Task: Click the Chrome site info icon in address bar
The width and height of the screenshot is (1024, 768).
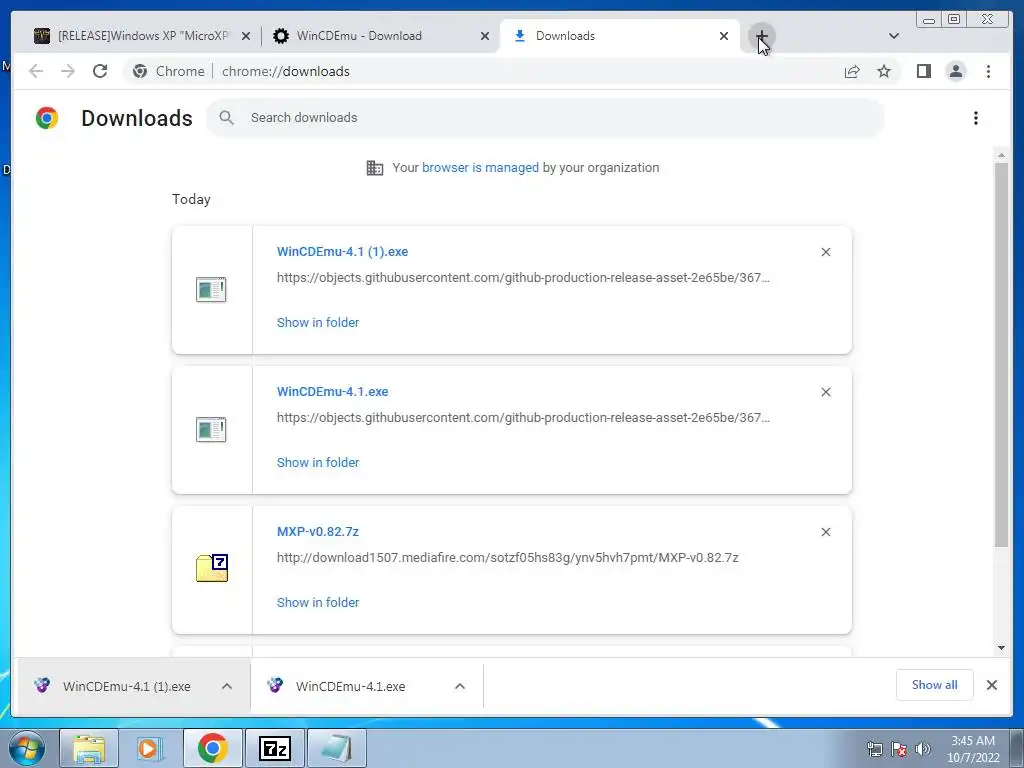Action: click(x=140, y=71)
